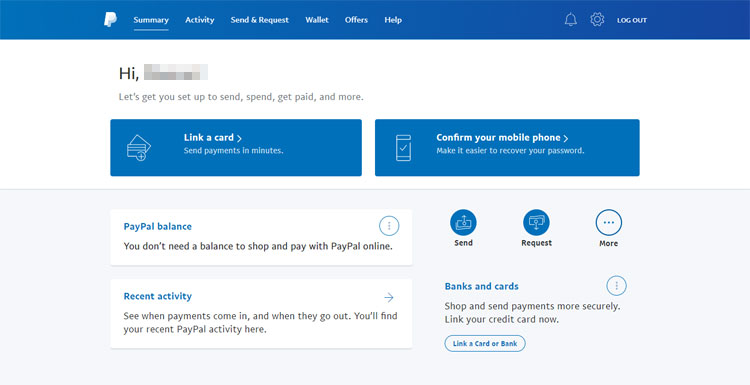Image resolution: width=750 pixels, height=385 pixels.
Task: Open the notifications bell icon
Action: pyautogui.click(x=571, y=20)
